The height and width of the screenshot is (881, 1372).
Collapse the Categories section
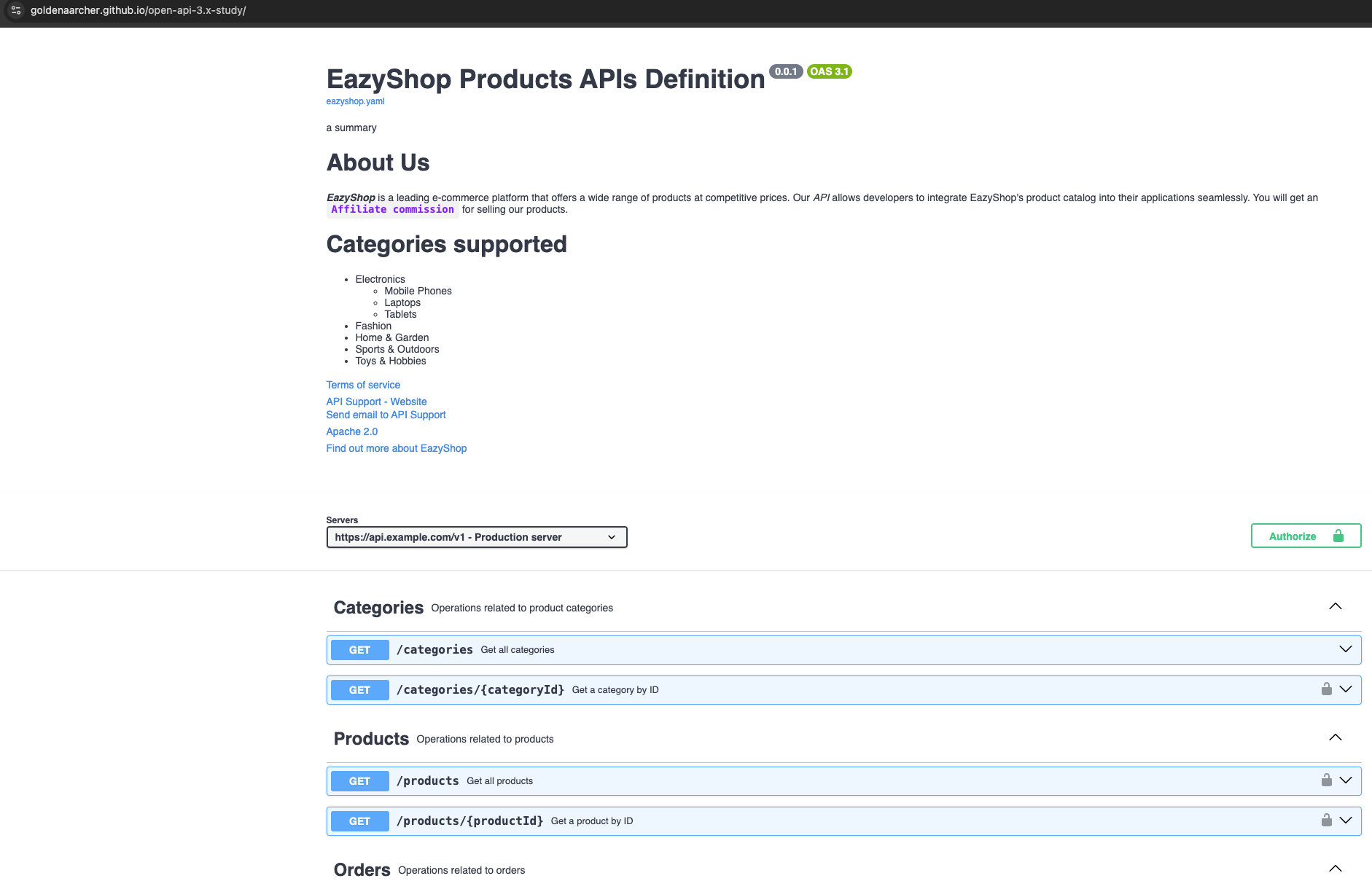(x=1336, y=606)
